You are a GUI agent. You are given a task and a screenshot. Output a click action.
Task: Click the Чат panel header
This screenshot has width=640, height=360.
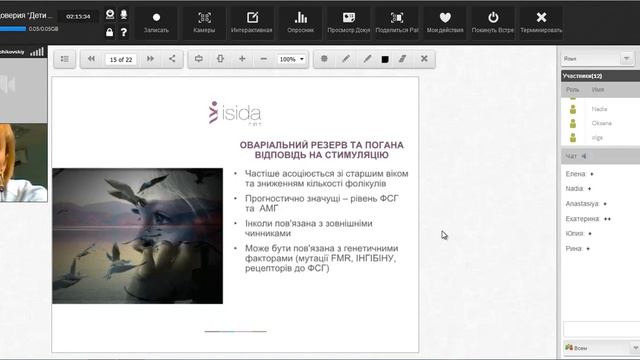tap(600, 156)
